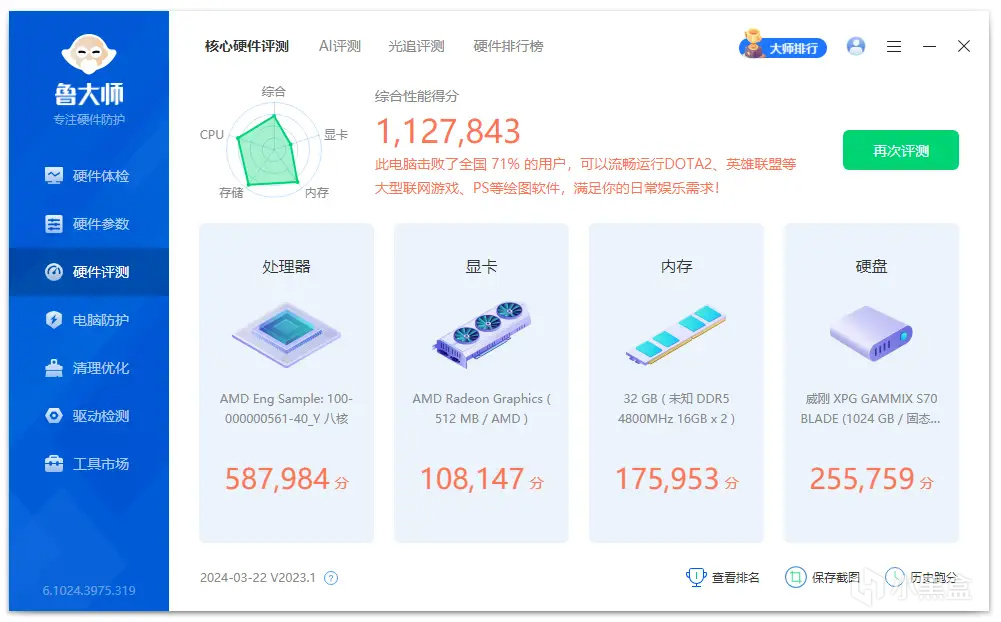
Task: Click the 处理器 card title
Action: [286, 266]
